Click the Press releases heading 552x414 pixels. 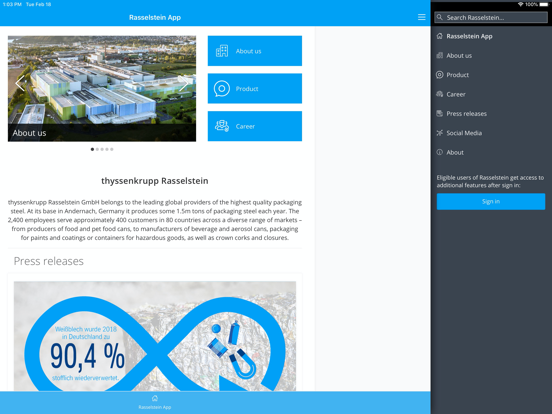coord(49,261)
